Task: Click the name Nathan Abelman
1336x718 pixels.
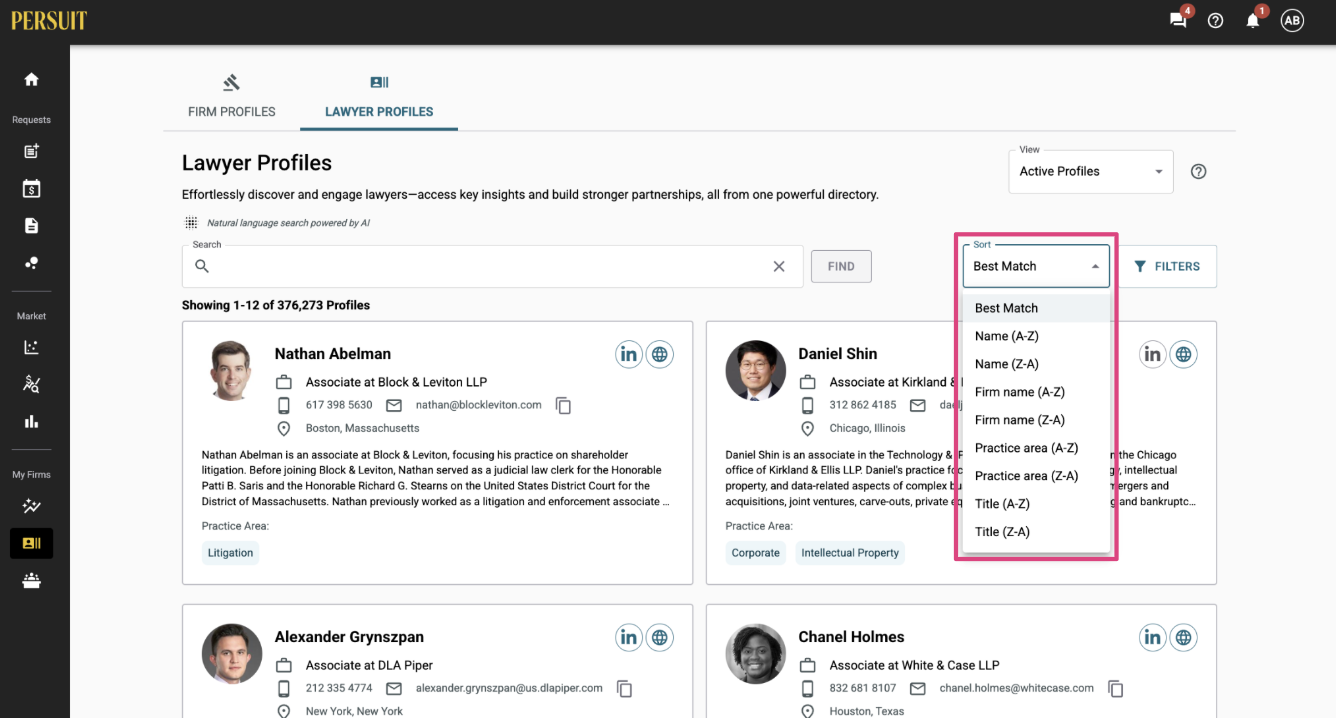Action: click(333, 354)
